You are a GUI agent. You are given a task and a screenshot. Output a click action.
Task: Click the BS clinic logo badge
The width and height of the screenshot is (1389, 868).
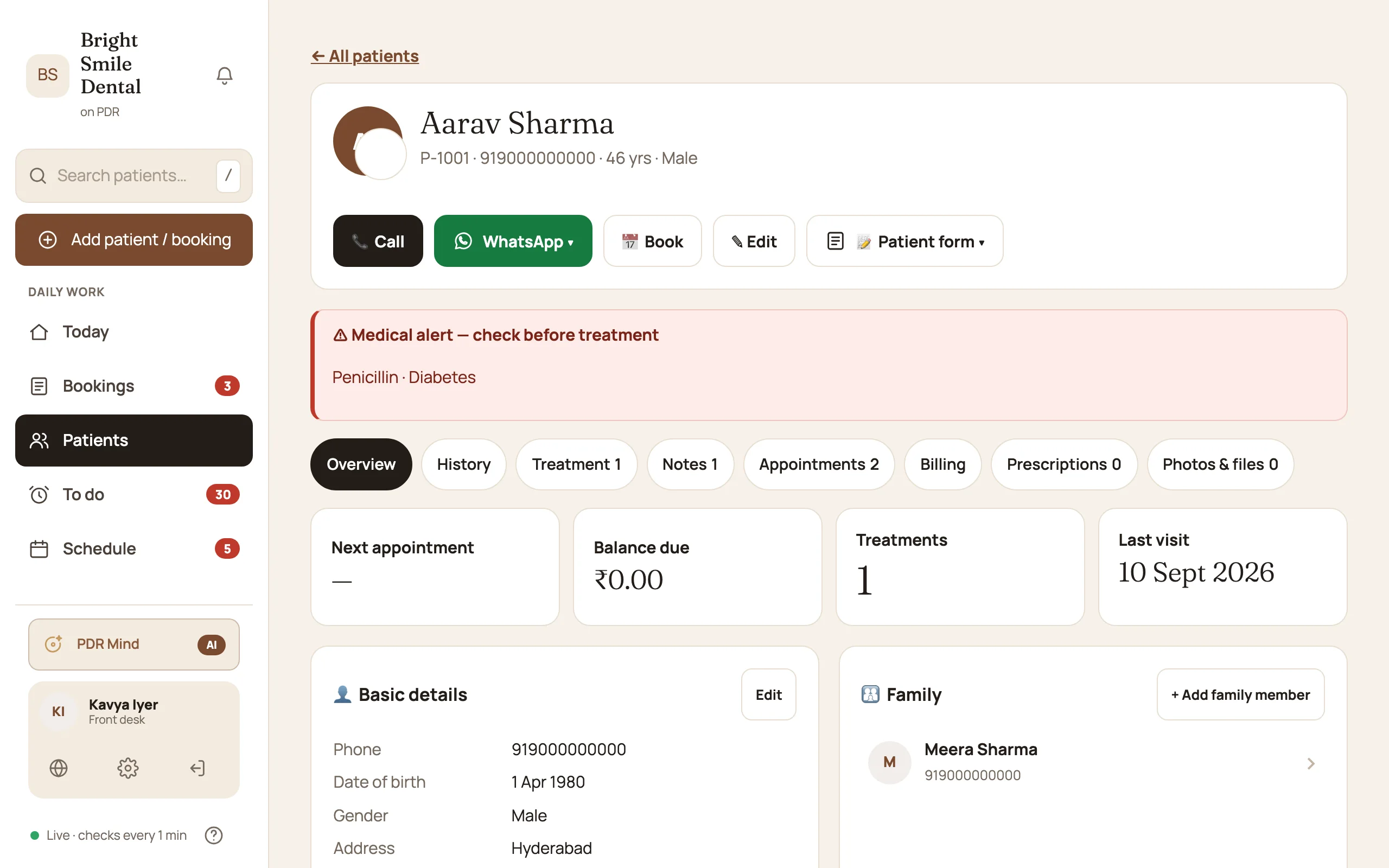coord(48,75)
